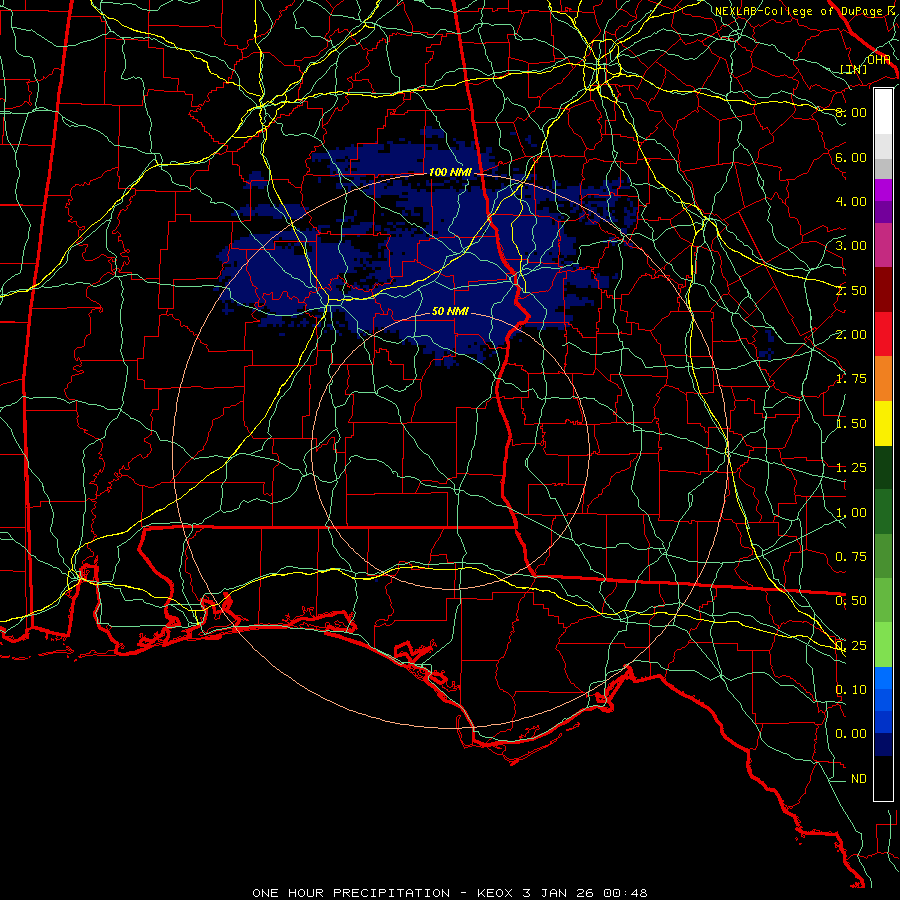Click the 0.75 legend value
The image size is (900, 900).
851,557
